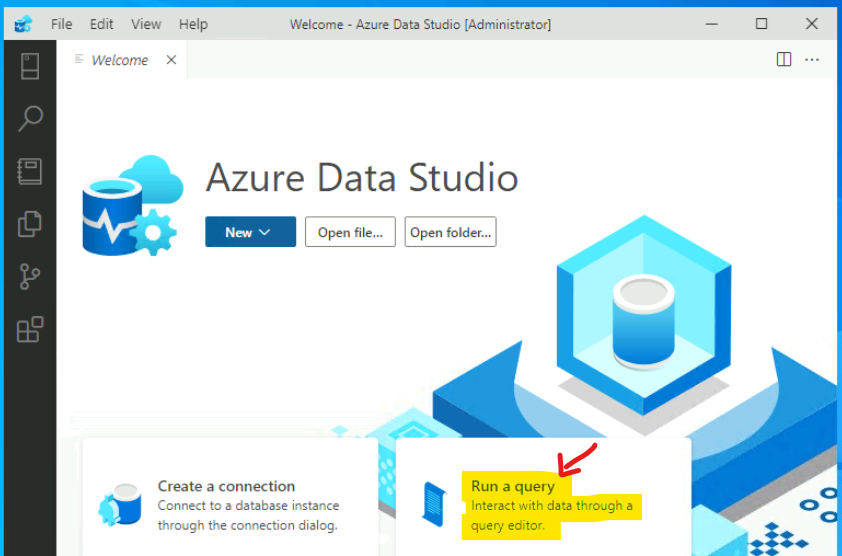Click the Open folder... button
842x556 pixels.
pos(451,232)
